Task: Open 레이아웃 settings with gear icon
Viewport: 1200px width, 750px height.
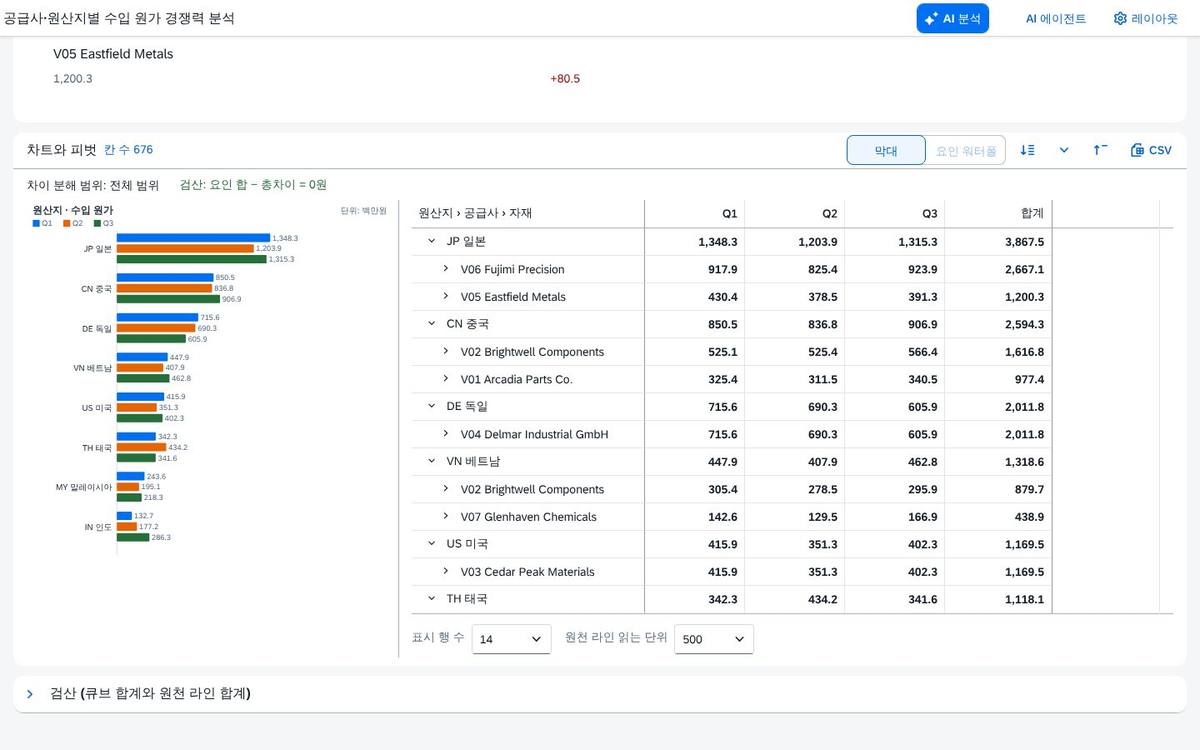Action: coord(1146,18)
